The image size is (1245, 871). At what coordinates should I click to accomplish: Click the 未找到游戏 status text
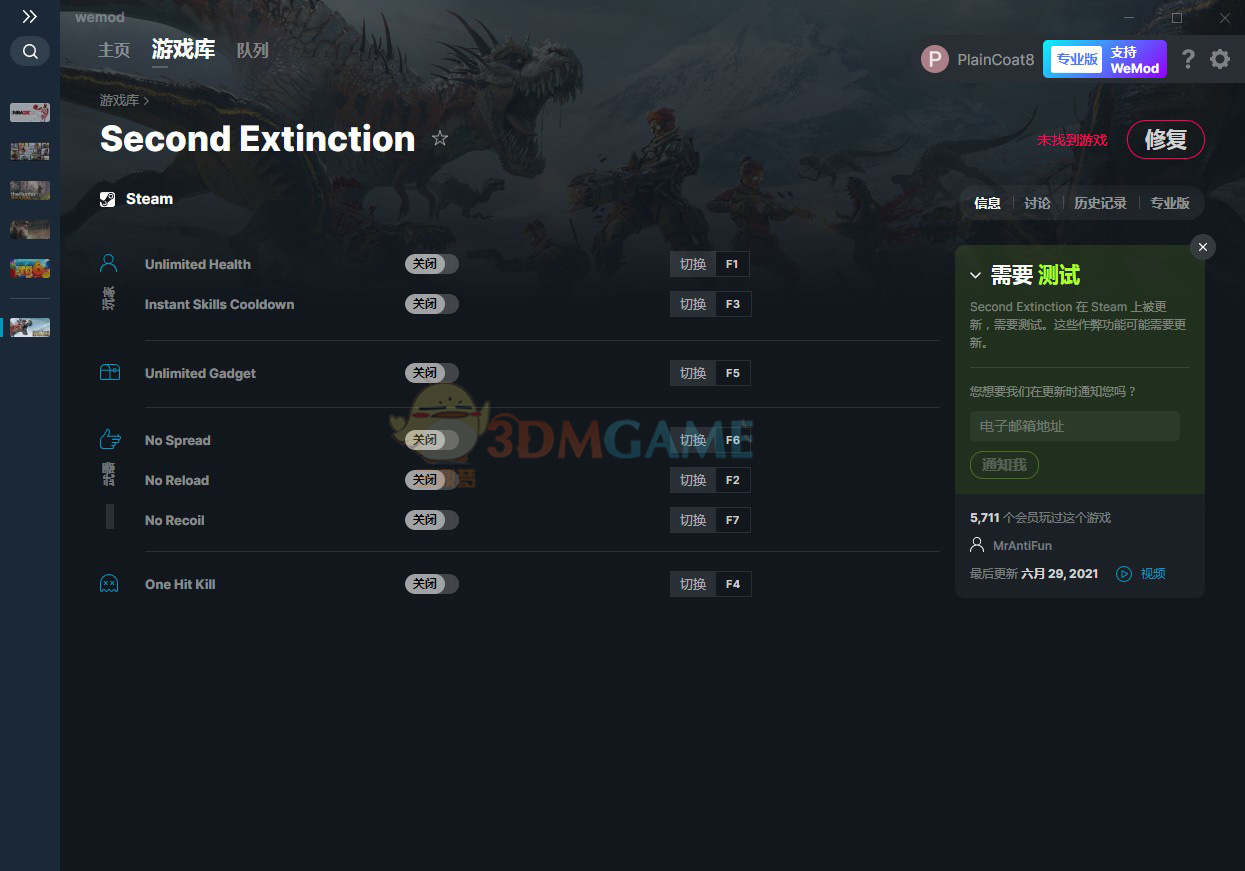pyautogui.click(x=1072, y=140)
